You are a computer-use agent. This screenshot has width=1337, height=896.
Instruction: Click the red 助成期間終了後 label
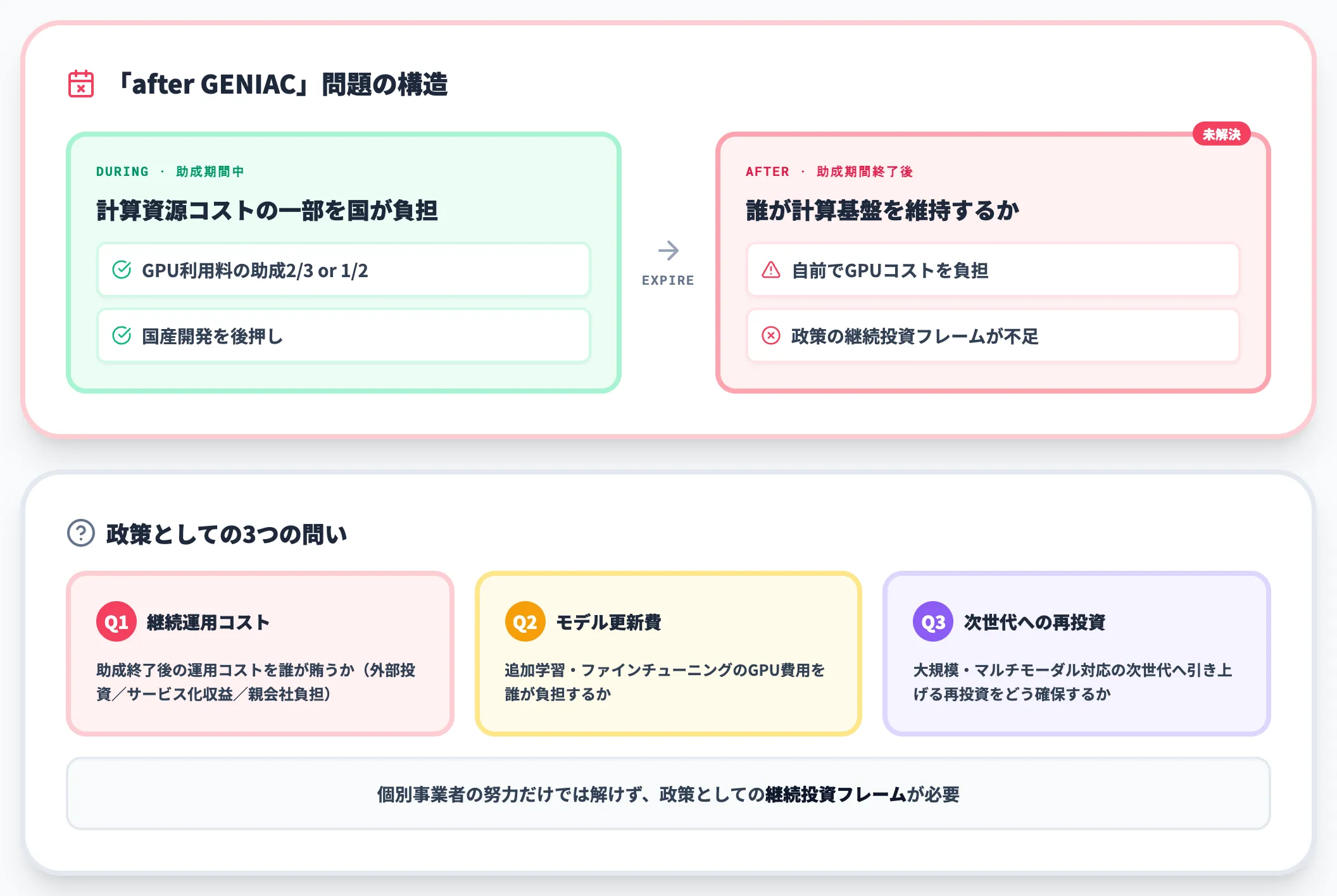[865, 171]
